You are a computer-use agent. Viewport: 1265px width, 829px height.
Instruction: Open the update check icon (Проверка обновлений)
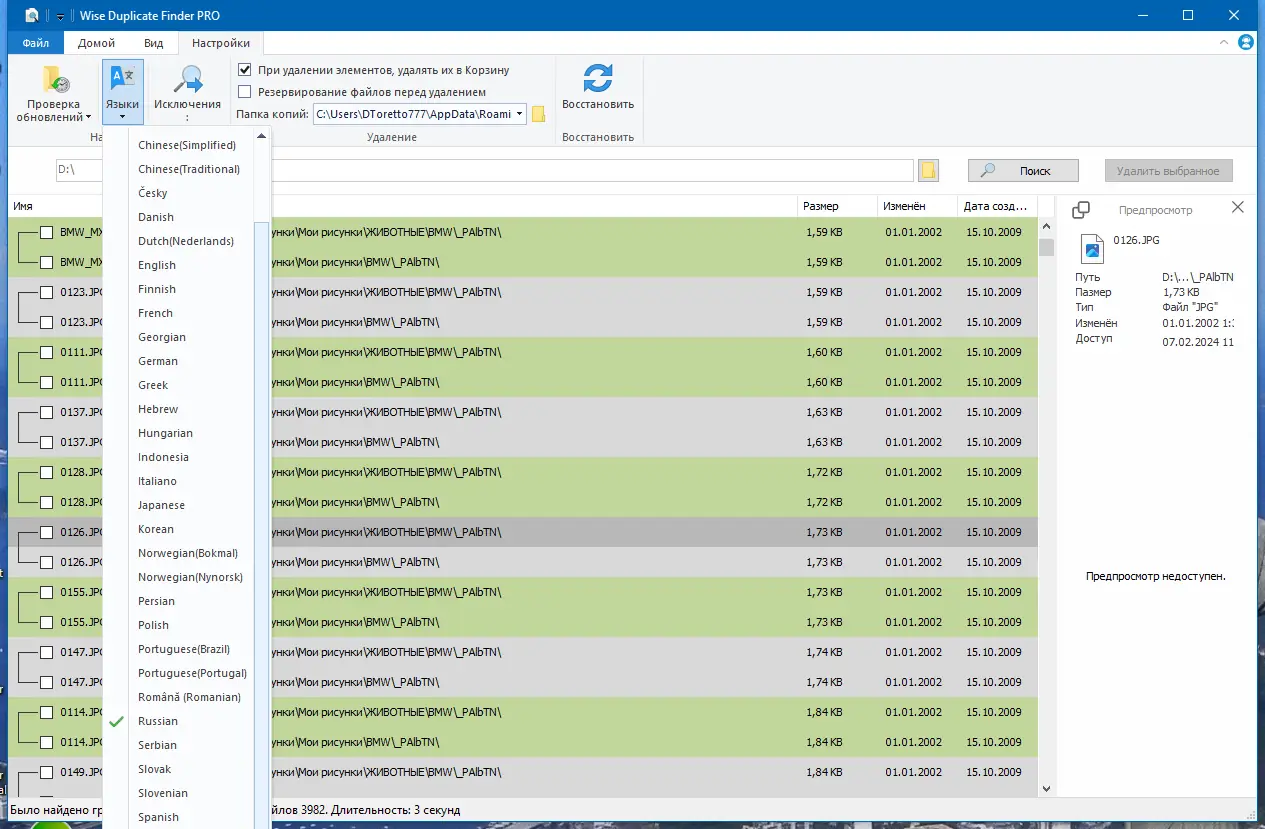(54, 80)
